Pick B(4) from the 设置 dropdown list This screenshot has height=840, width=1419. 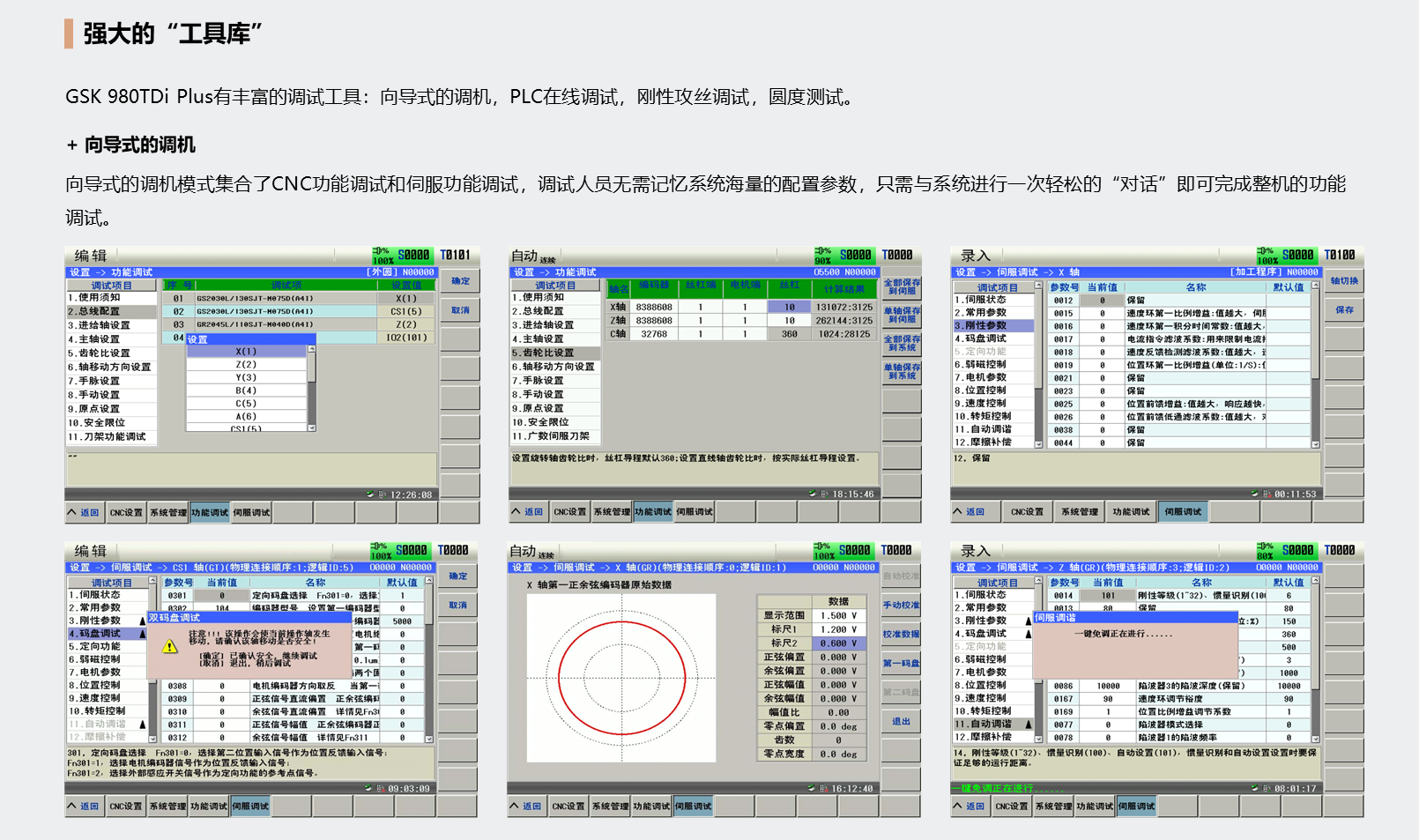[246, 390]
